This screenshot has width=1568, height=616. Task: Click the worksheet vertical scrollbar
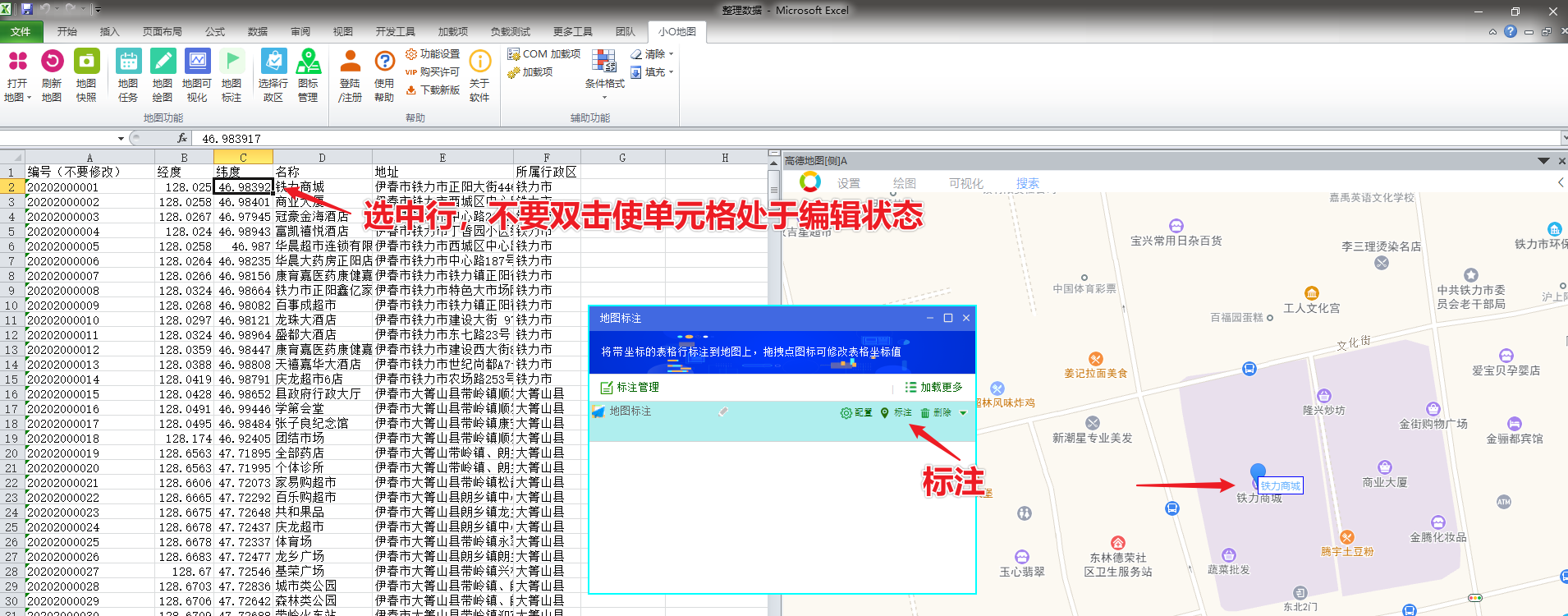point(773,386)
